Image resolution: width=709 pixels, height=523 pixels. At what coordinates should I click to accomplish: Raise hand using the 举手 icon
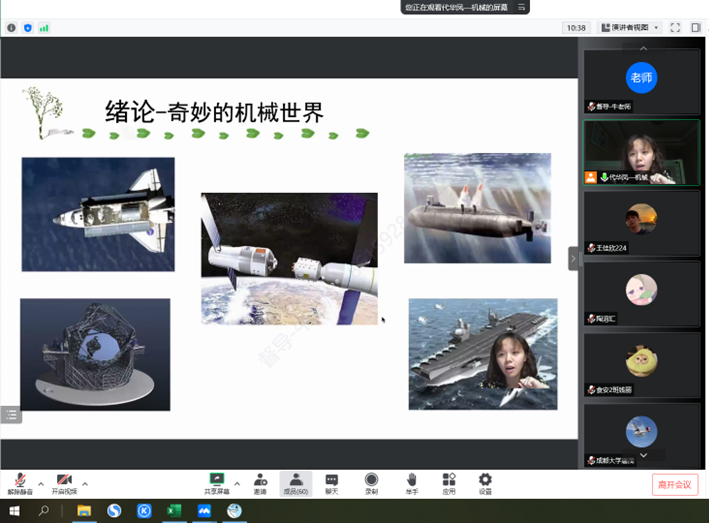click(x=411, y=481)
